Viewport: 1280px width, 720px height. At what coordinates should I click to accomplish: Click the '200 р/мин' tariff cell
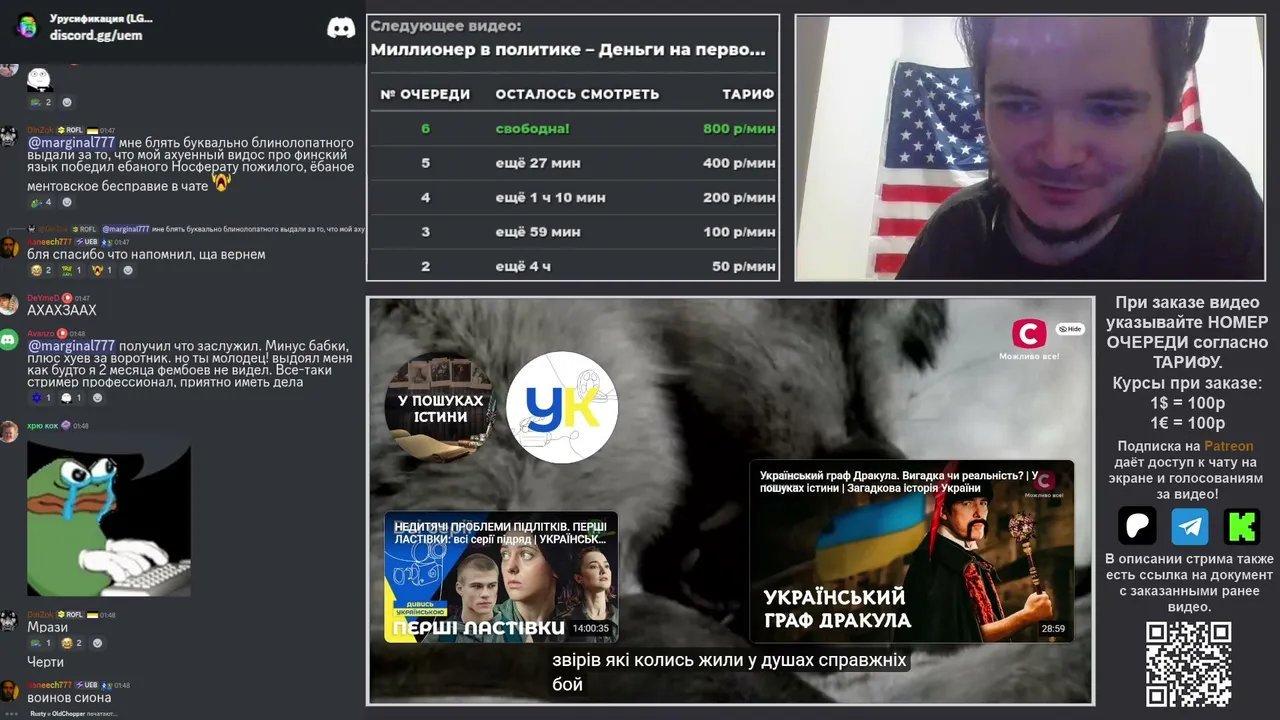click(739, 198)
